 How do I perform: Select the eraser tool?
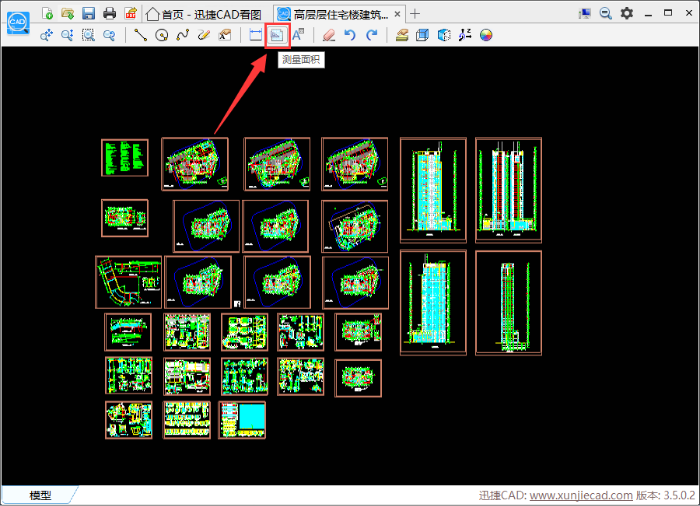pyautogui.click(x=328, y=35)
